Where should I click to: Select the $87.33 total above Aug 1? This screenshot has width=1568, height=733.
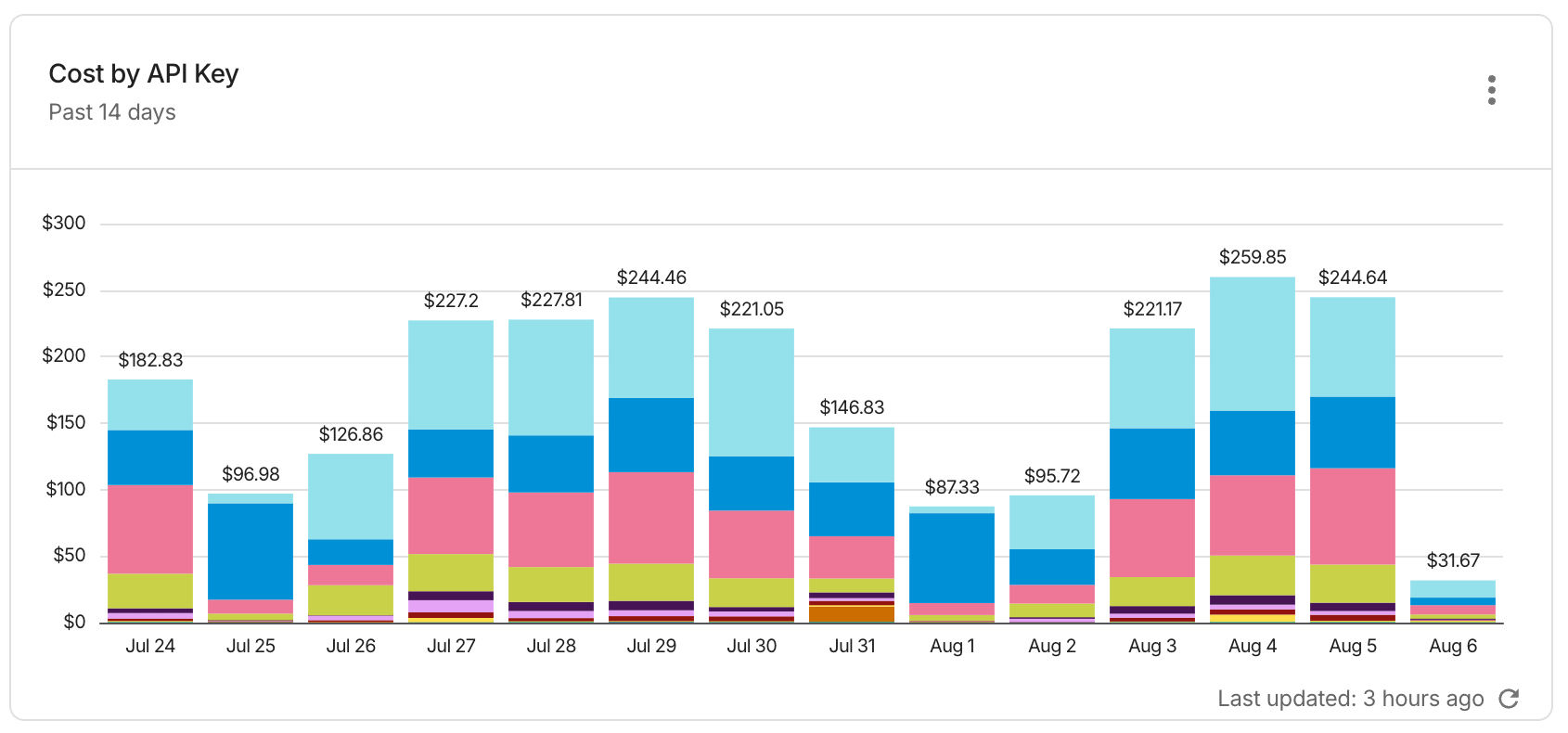coord(952,487)
